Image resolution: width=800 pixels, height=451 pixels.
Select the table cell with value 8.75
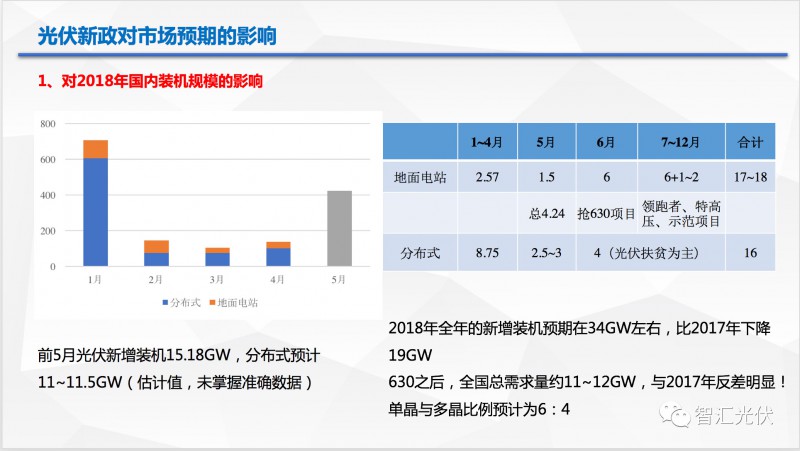(487, 252)
